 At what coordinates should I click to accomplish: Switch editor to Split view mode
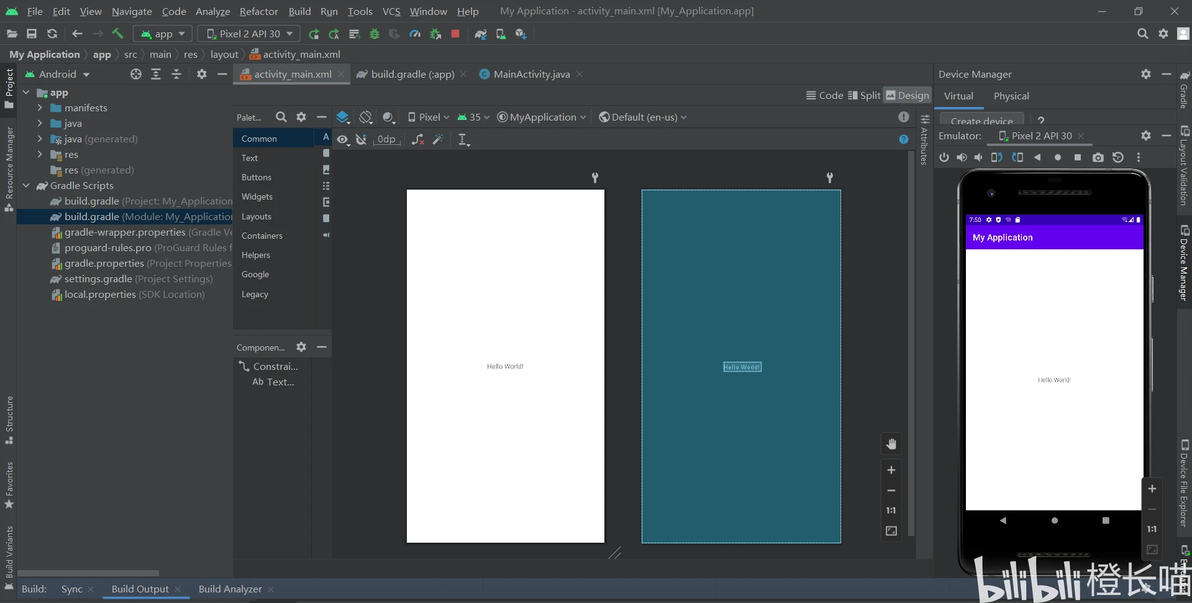point(863,96)
